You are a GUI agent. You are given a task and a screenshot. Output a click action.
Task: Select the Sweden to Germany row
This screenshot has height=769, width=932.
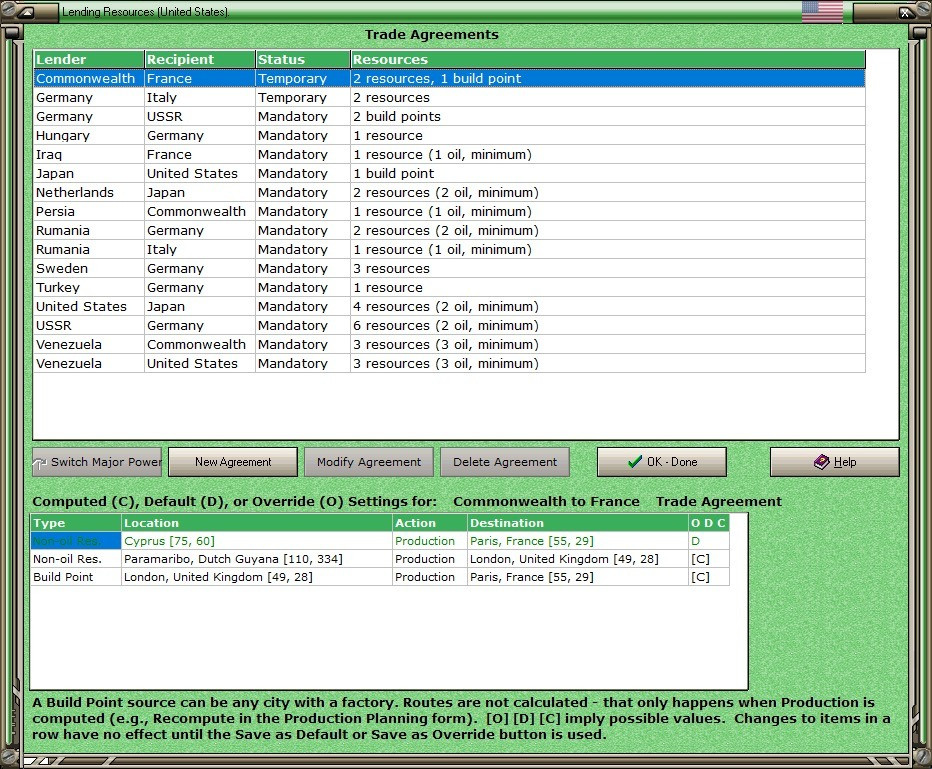point(449,269)
